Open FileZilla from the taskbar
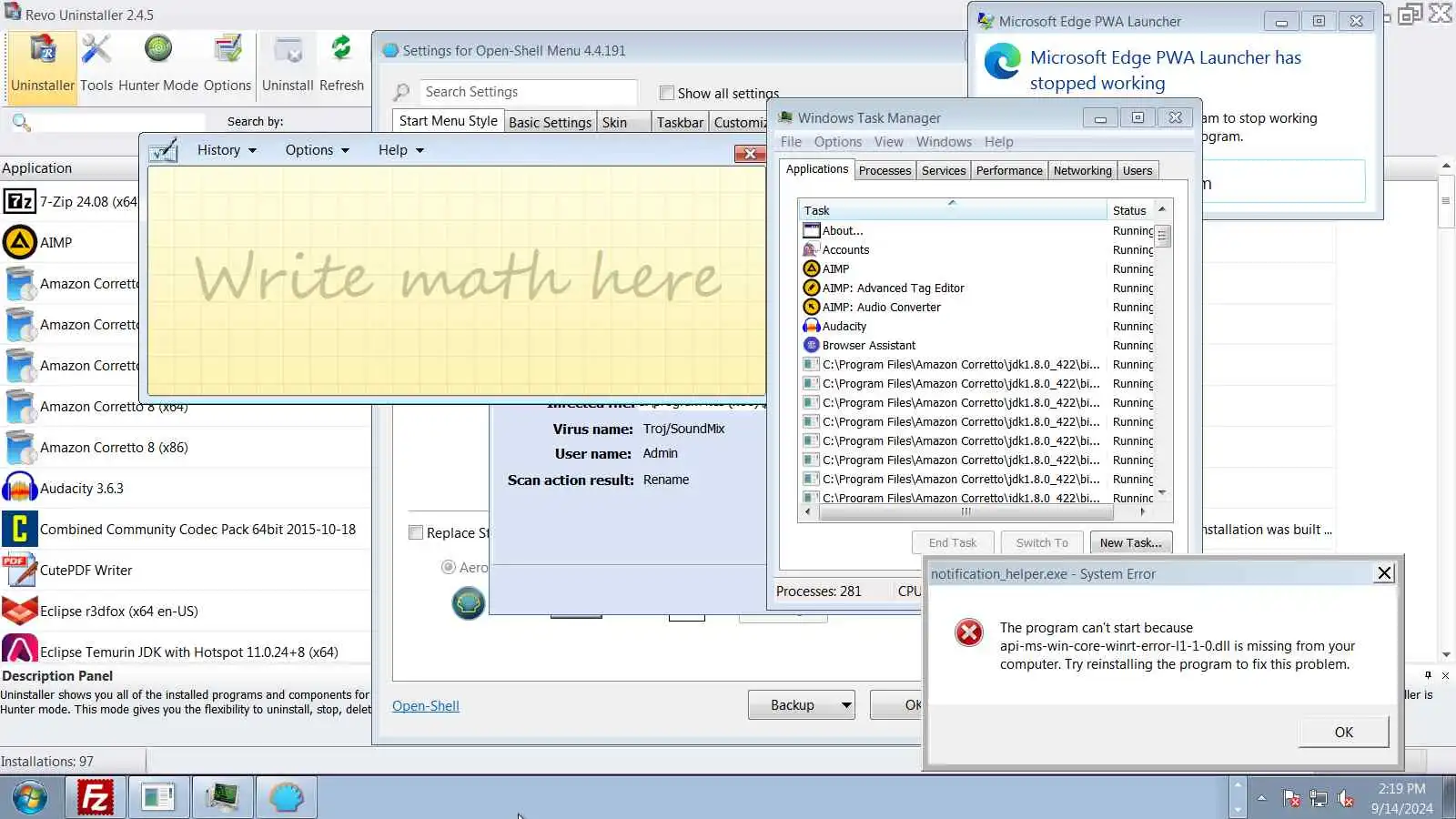Viewport: 1456px width, 819px height. click(x=95, y=798)
